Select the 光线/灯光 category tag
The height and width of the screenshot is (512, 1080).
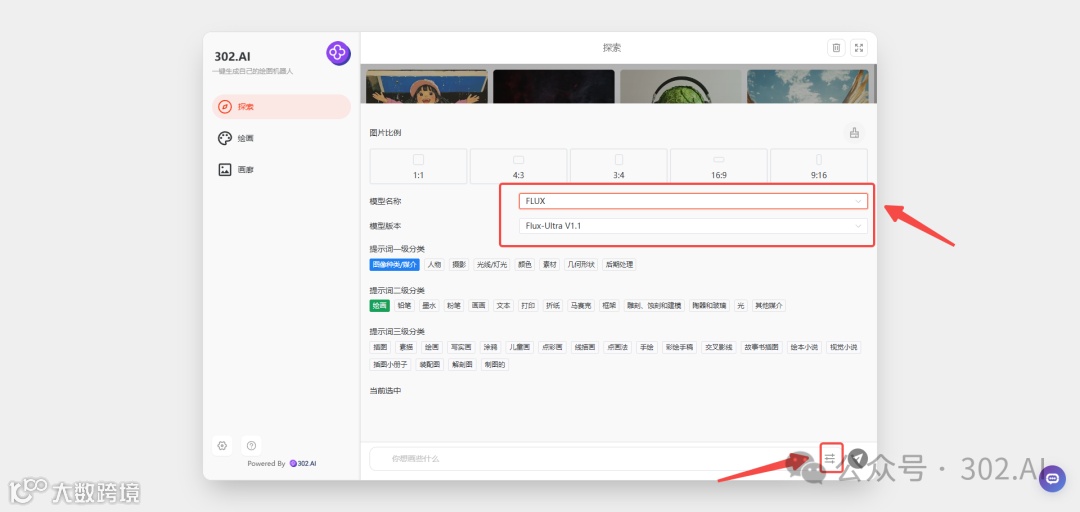(x=492, y=265)
